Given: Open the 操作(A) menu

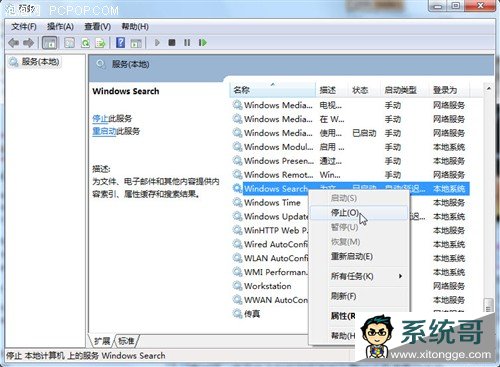Looking at the screenshot, I should tap(60, 27).
